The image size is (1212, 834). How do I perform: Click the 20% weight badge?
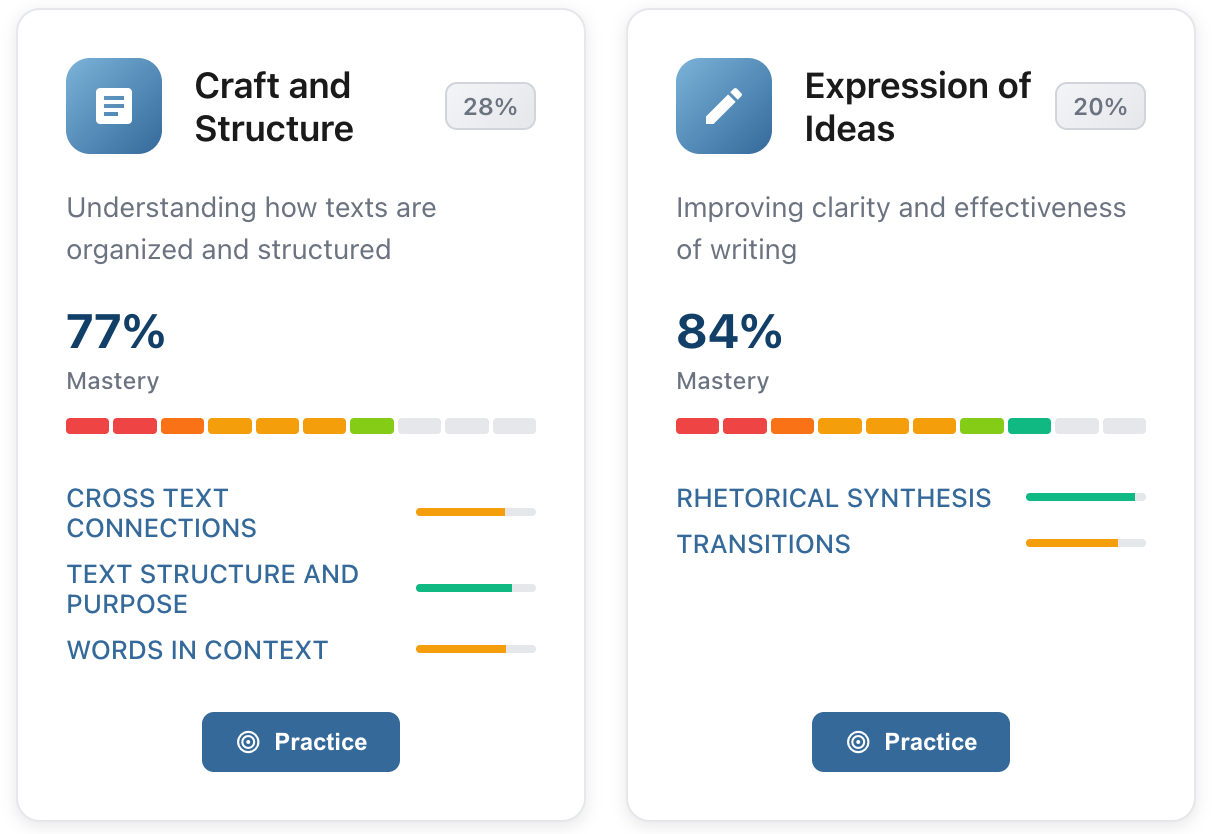click(x=1100, y=106)
